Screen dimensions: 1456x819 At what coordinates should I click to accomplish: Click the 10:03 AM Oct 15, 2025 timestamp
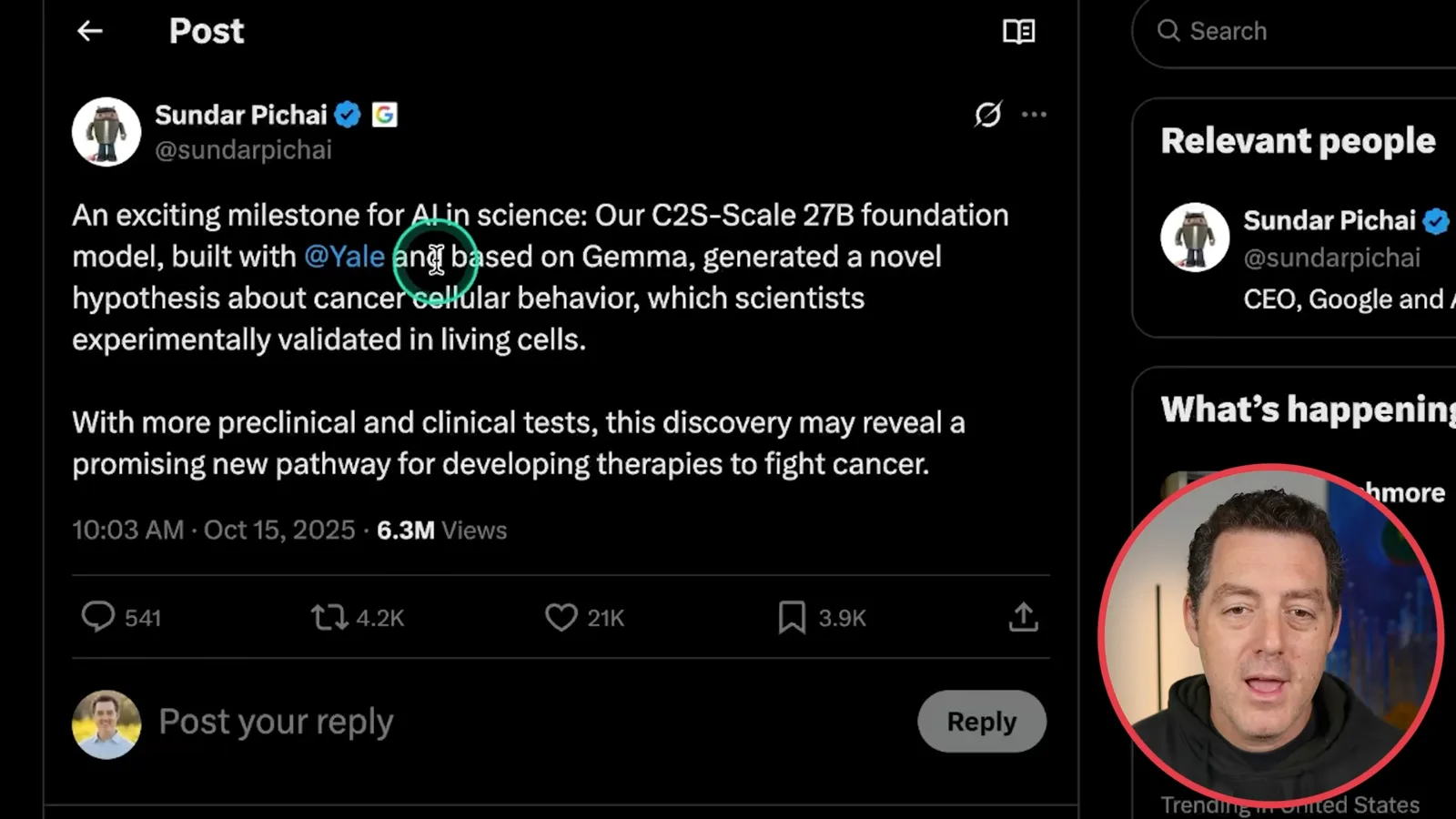click(213, 531)
